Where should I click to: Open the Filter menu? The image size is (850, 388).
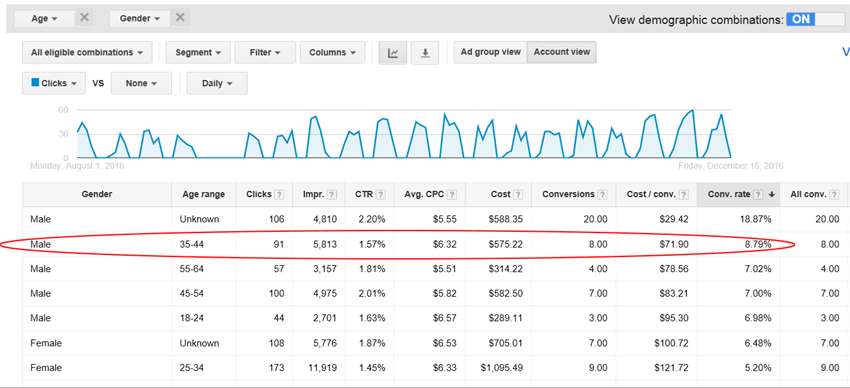tap(265, 53)
